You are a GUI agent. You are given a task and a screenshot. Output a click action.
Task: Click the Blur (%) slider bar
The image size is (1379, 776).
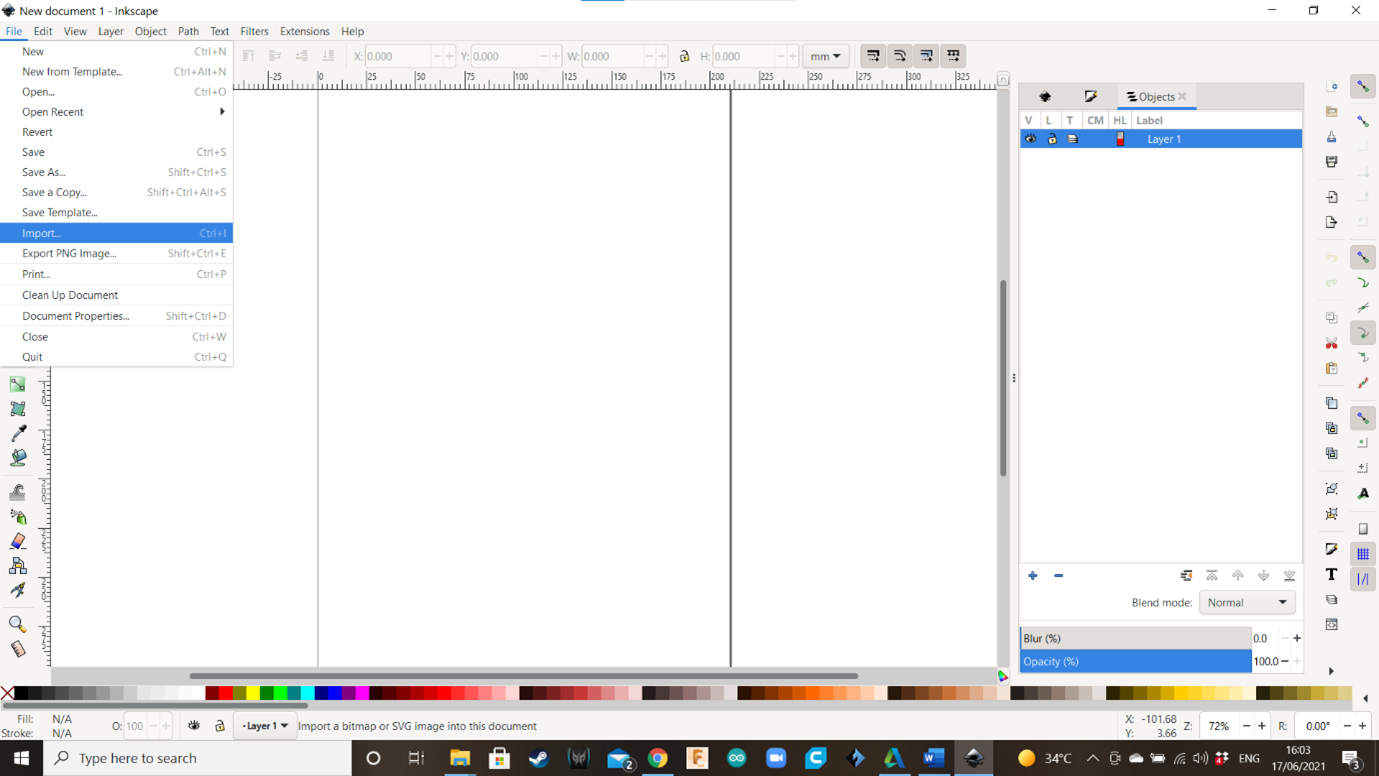1135,638
